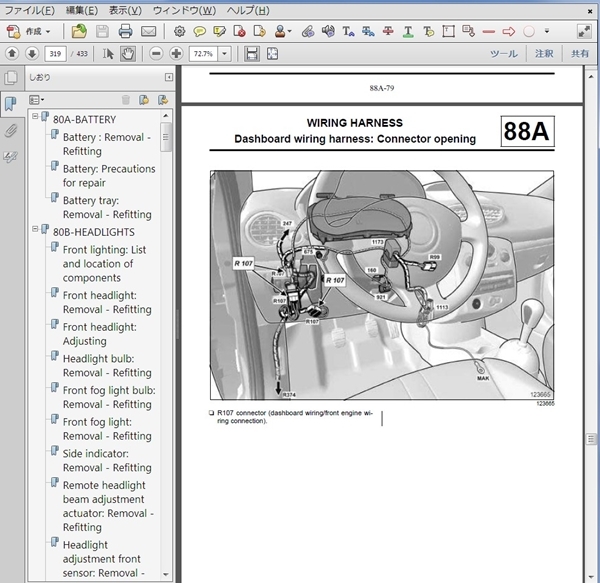
Task: Open bookmark Battery: Precautions for repair
Action: point(109,176)
